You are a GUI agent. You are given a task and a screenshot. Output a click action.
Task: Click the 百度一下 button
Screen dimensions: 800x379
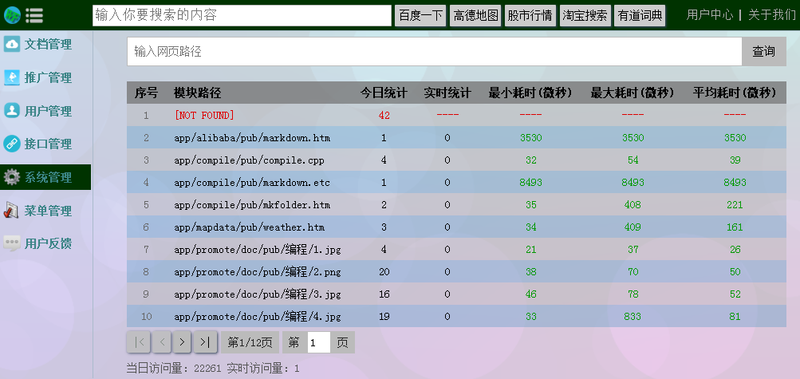click(x=420, y=16)
